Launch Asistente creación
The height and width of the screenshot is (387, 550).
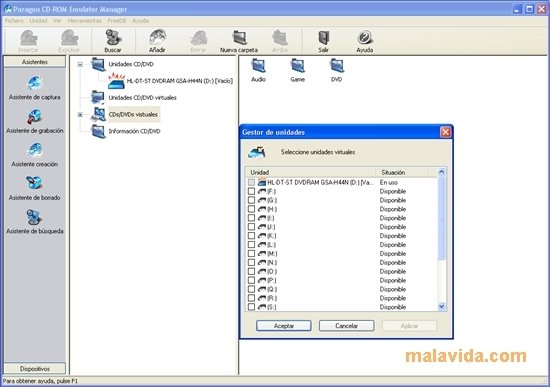pos(34,155)
